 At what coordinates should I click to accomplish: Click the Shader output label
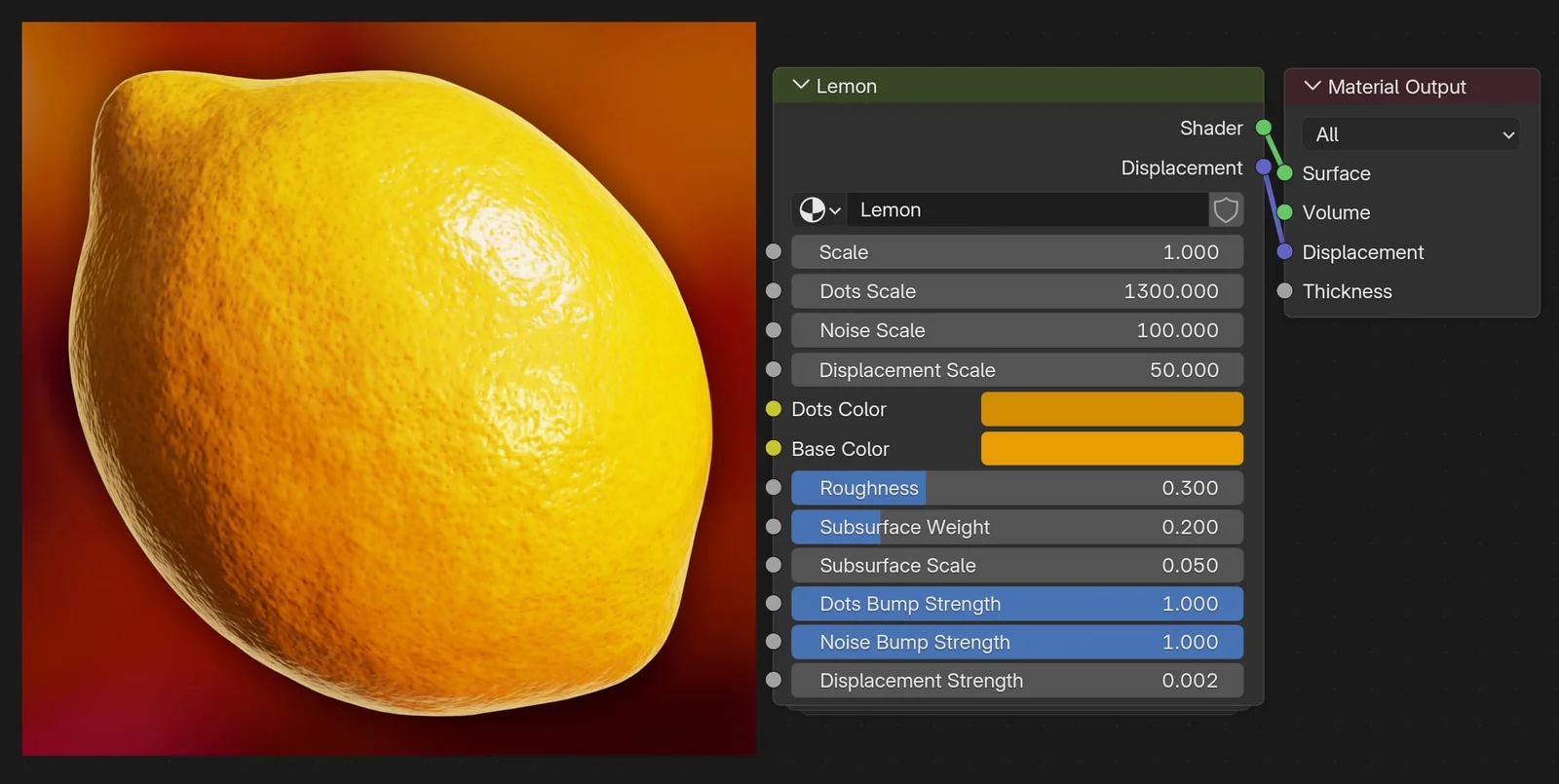pos(1211,128)
